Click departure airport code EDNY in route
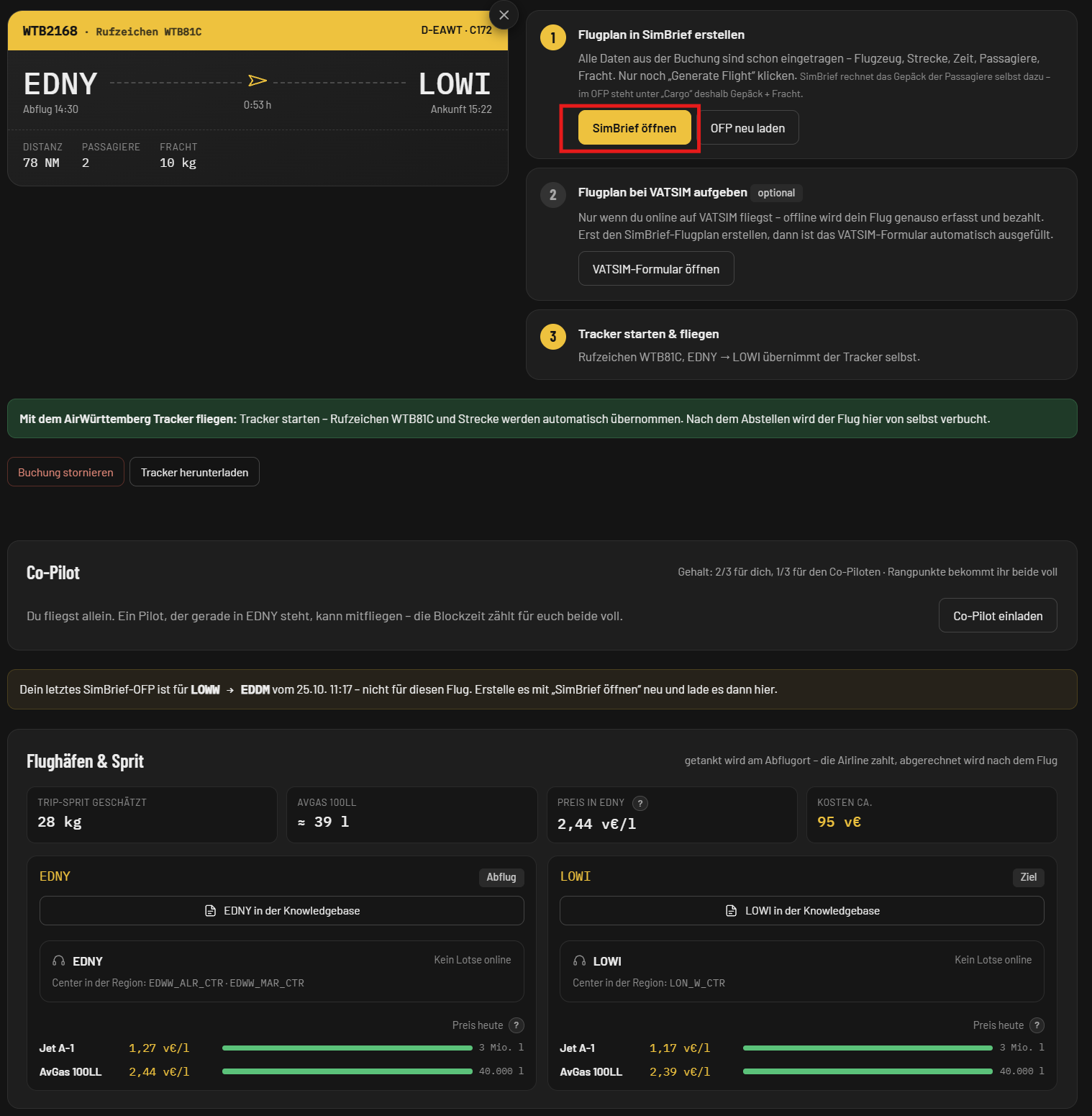This screenshot has height=1116, width=1092. tap(60, 84)
